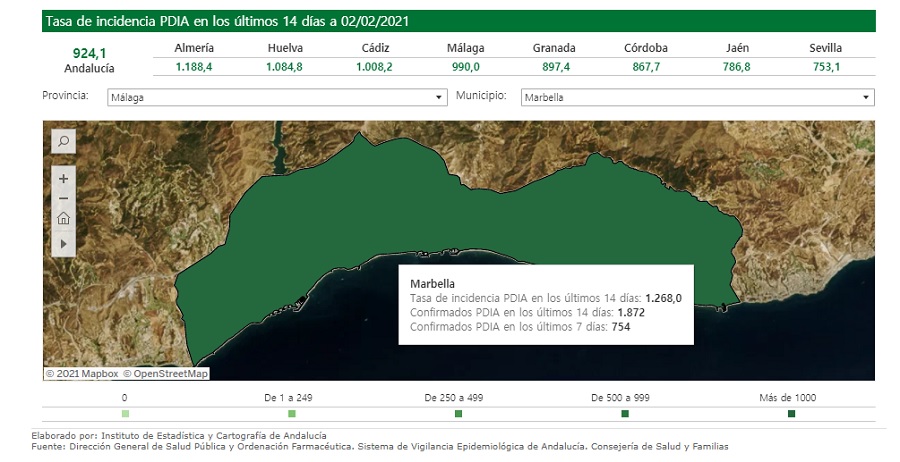Click the Andalucía total 924,1
Image resolution: width=900 pixels, height=462 pixels.
tap(90, 54)
